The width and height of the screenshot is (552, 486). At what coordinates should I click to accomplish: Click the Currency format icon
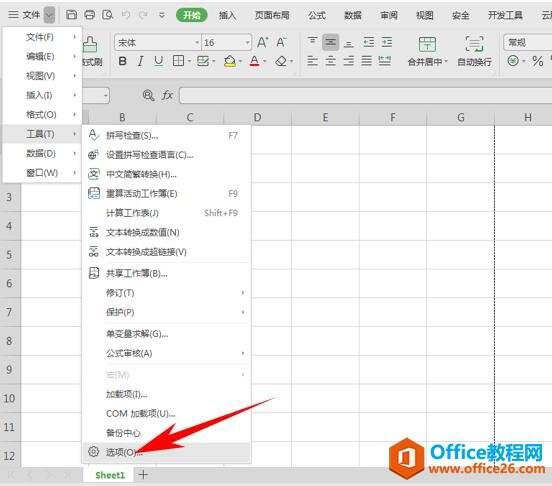pyautogui.click(x=513, y=61)
